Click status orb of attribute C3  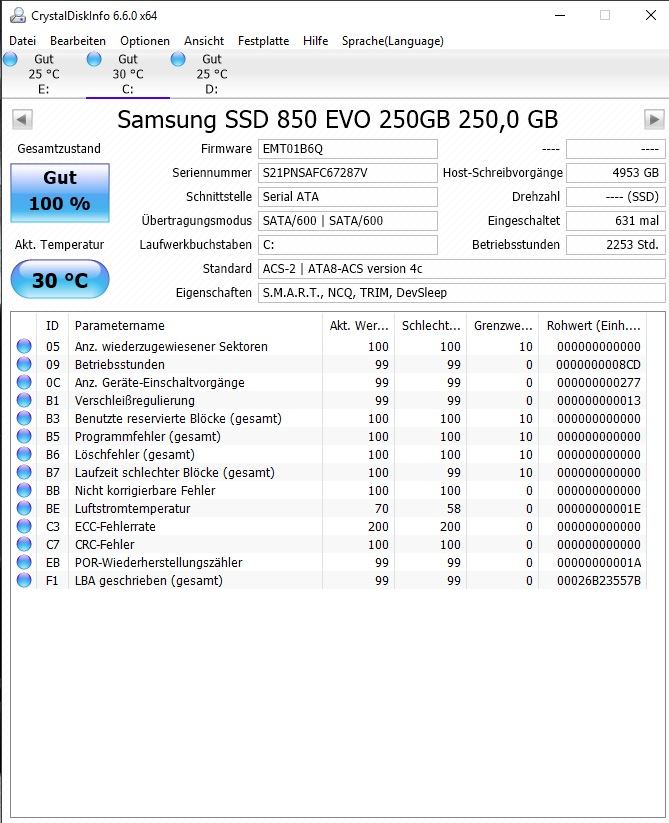pos(24,526)
